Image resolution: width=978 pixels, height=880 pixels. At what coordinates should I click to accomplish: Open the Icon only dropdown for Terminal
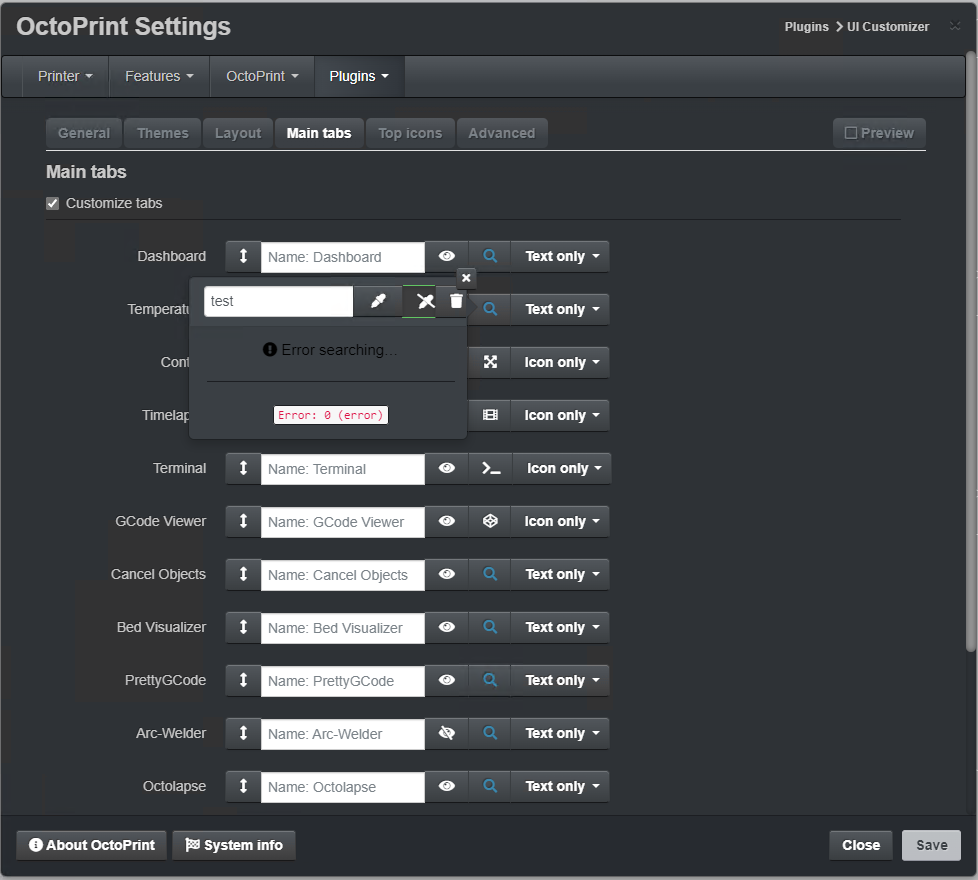click(x=561, y=468)
